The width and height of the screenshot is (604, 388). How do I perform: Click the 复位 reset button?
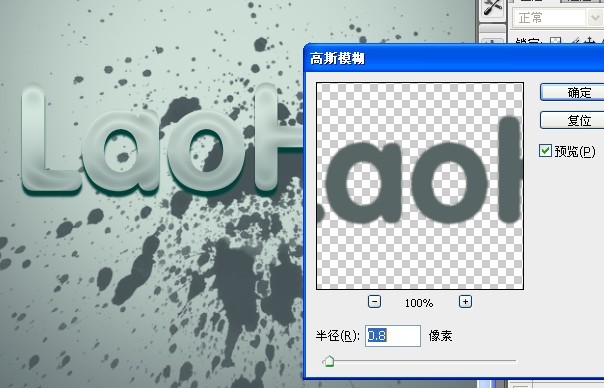[572, 120]
